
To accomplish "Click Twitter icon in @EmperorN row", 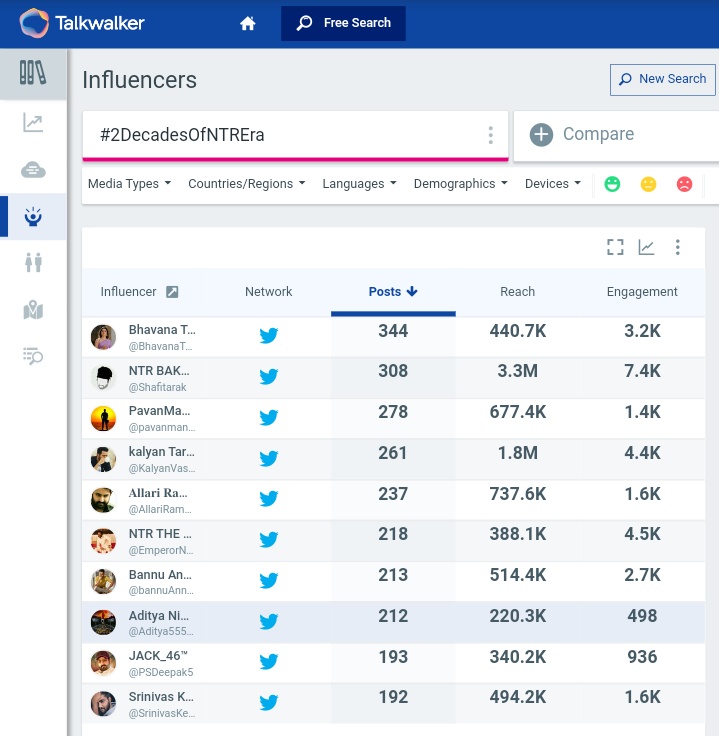I will (x=268, y=539).
